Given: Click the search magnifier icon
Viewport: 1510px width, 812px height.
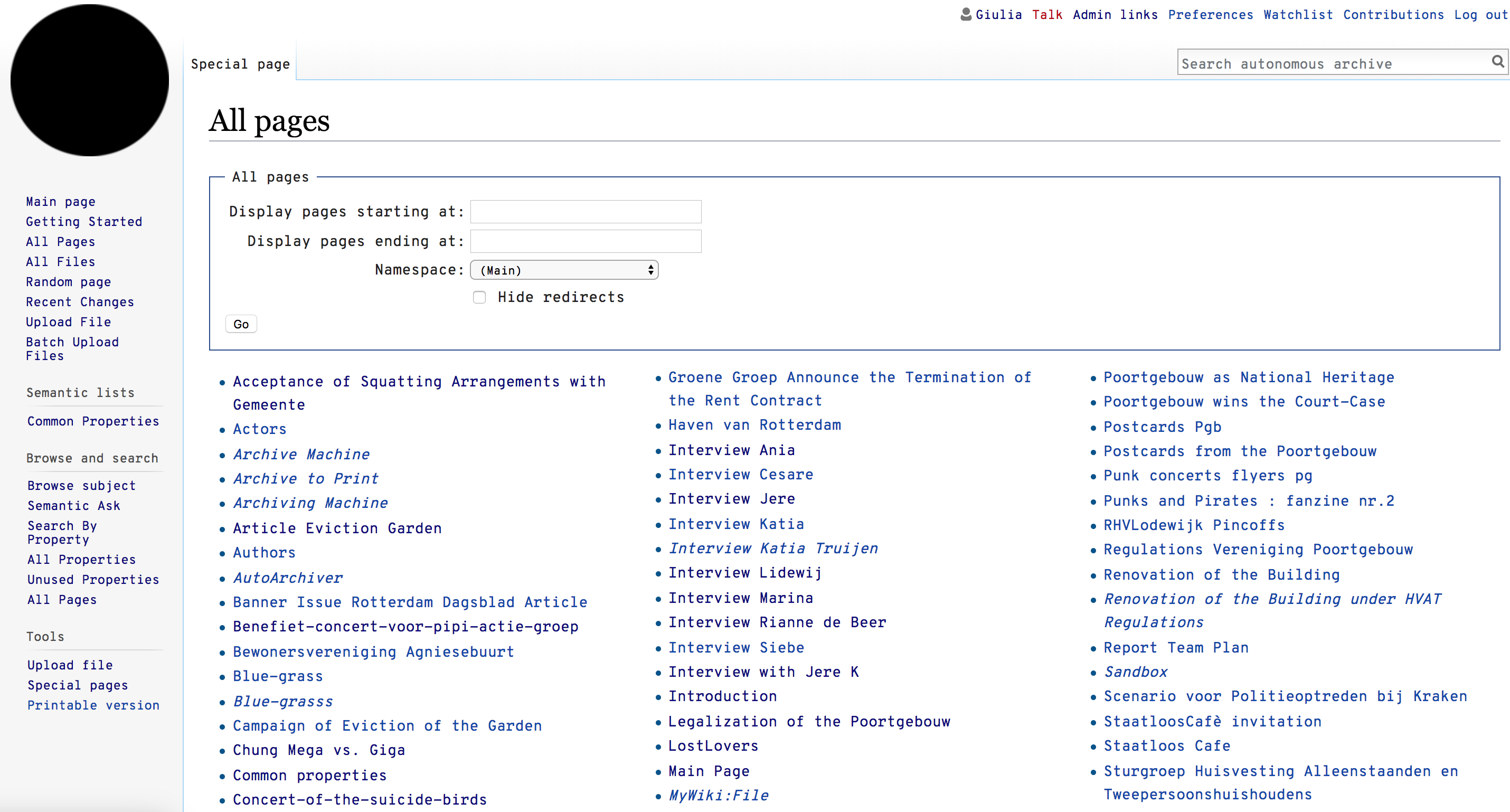Looking at the screenshot, I should coord(1497,62).
